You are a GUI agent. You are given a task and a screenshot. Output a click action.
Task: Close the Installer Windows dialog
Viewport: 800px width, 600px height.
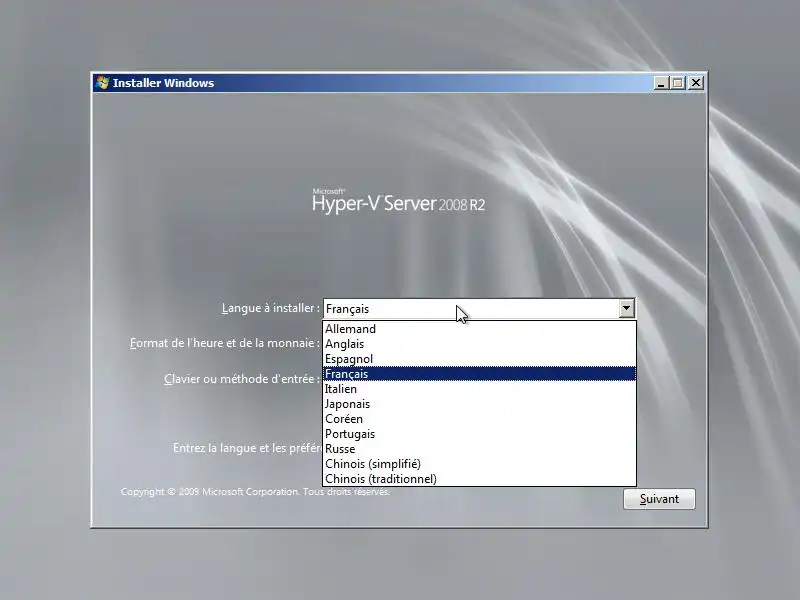696,83
